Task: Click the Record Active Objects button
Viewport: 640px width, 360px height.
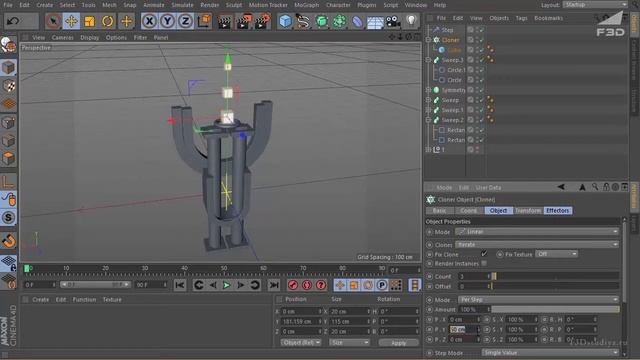Action: point(293,285)
